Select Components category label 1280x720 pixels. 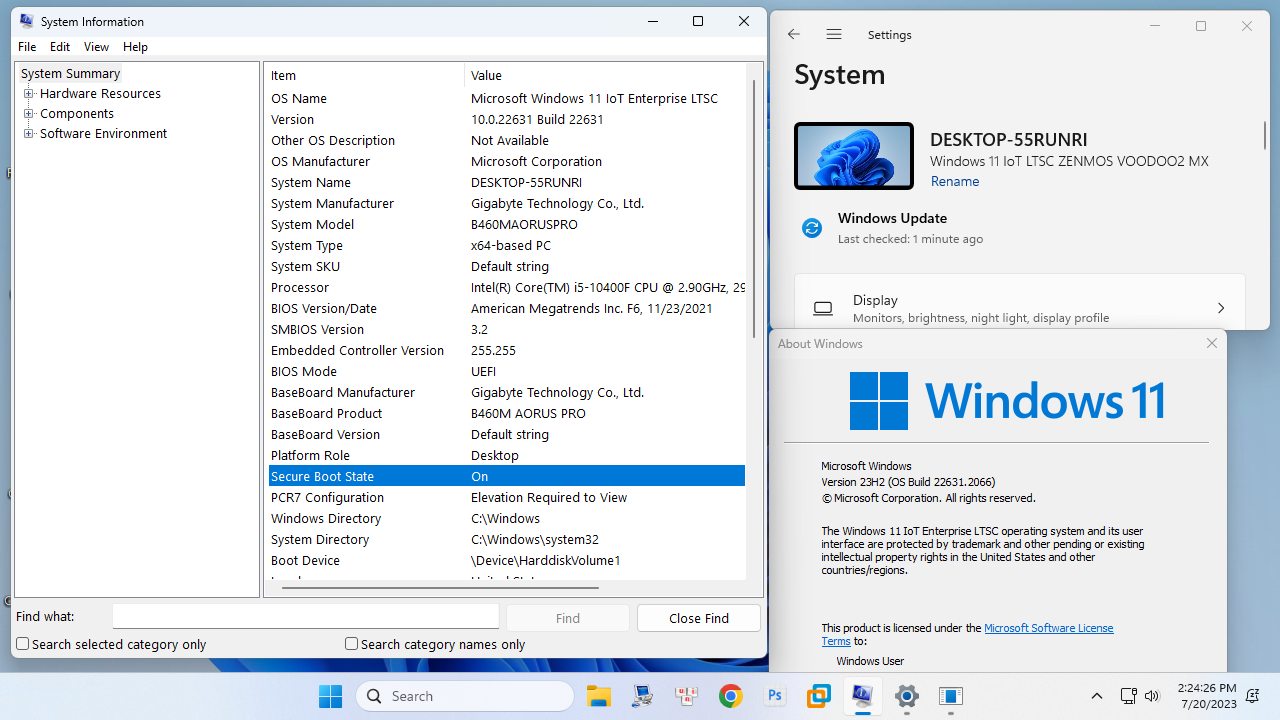tap(77, 113)
